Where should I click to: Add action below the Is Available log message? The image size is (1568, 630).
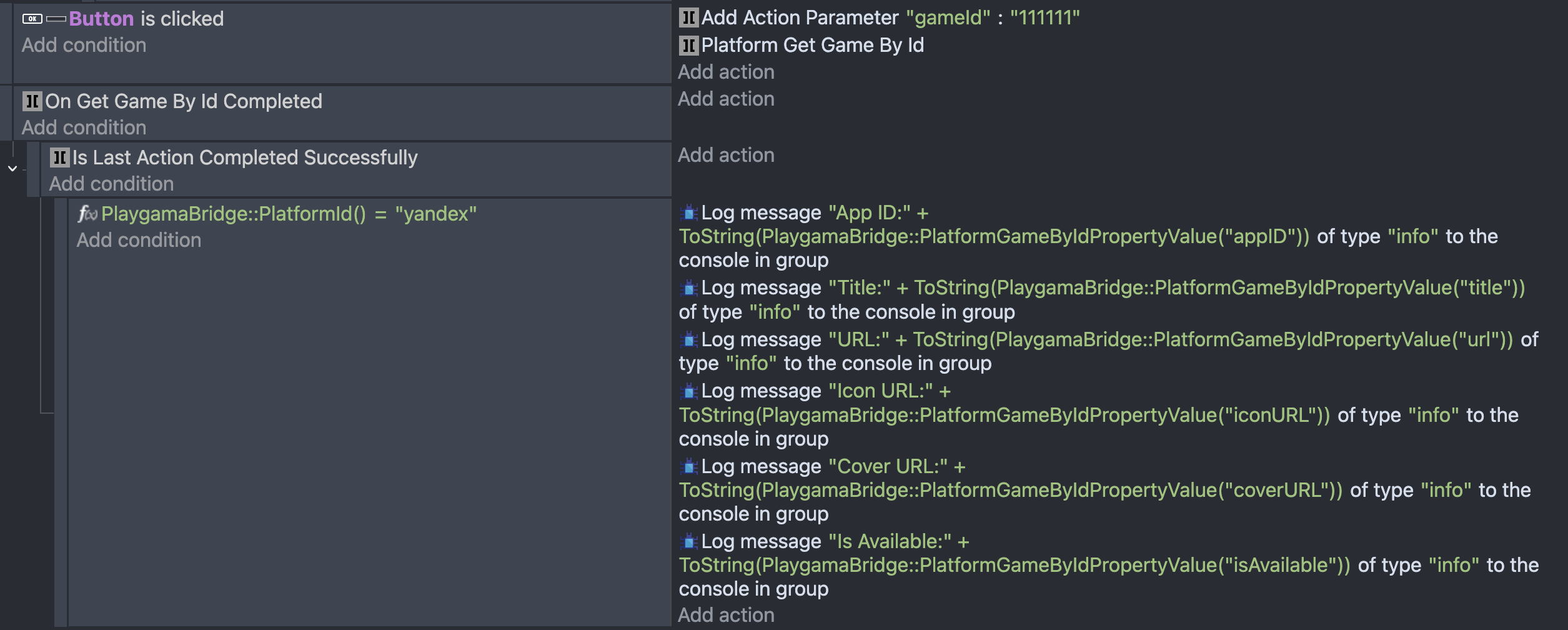[726, 615]
